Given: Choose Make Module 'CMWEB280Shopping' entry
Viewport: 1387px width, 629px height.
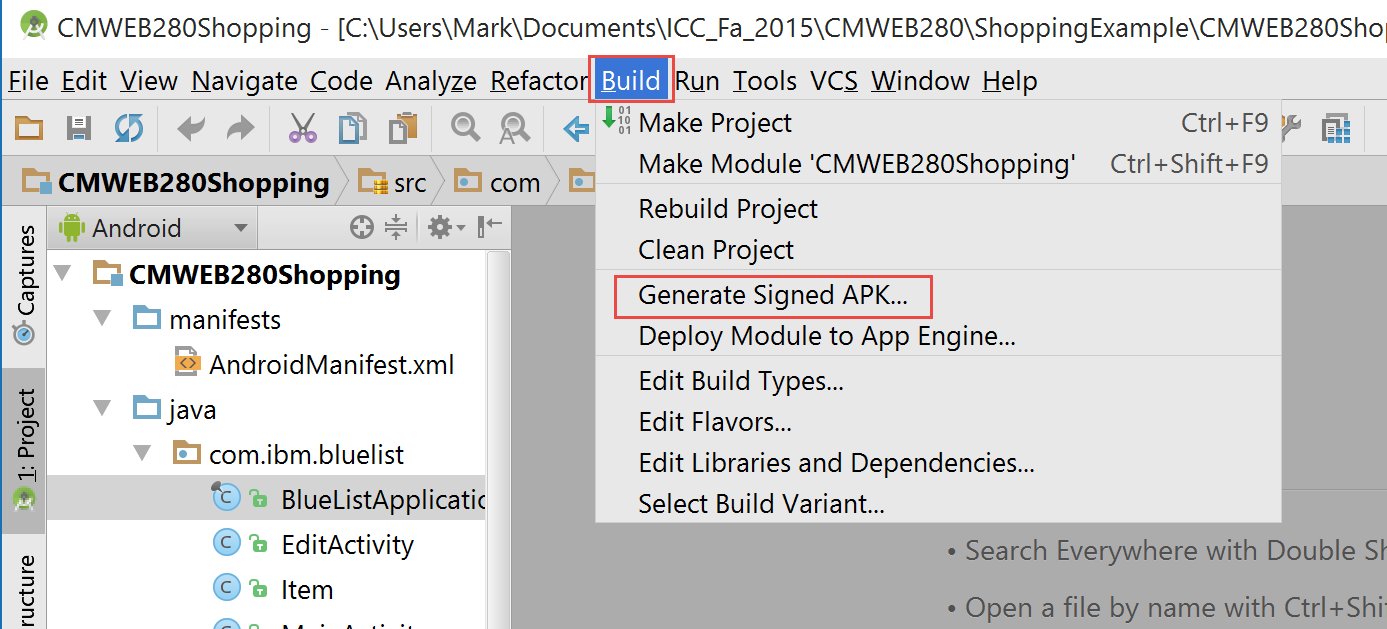Looking at the screenshot, I should click(x=938, y=164).
